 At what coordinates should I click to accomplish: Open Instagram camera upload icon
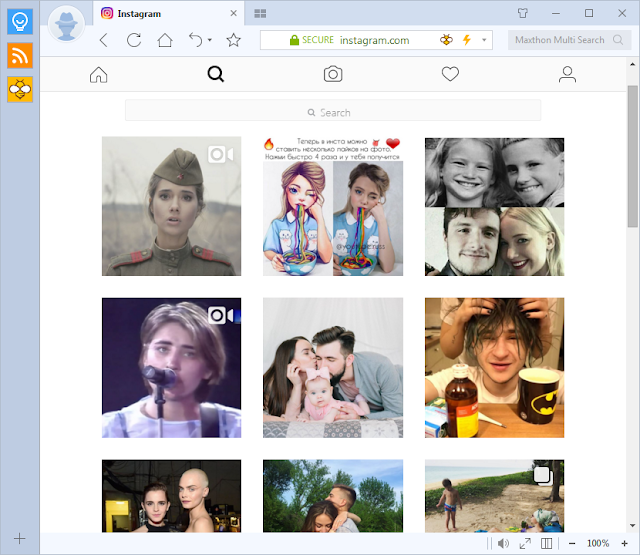(x=333, y=74)
